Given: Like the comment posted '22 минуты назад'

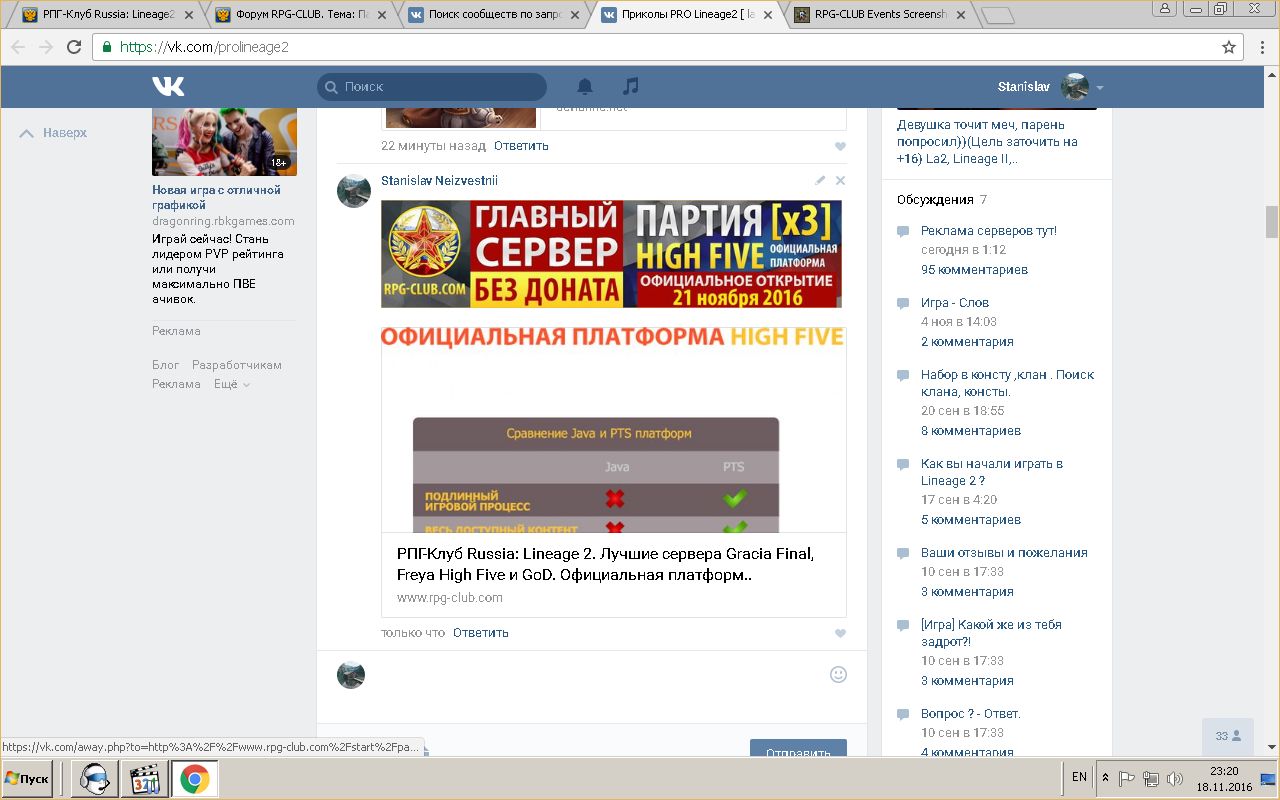Looking at the screenshot, I should (840, 146).
